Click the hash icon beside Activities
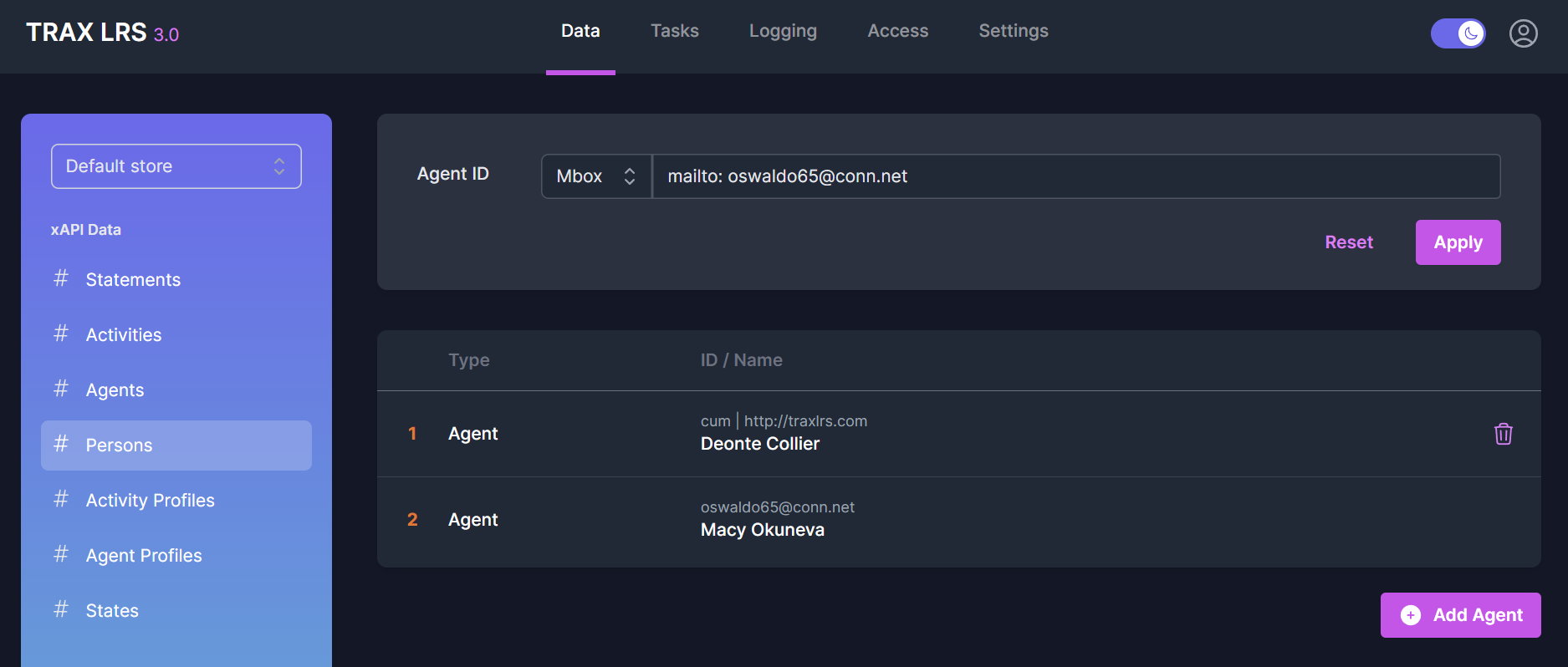 click(x=61, y=333)
